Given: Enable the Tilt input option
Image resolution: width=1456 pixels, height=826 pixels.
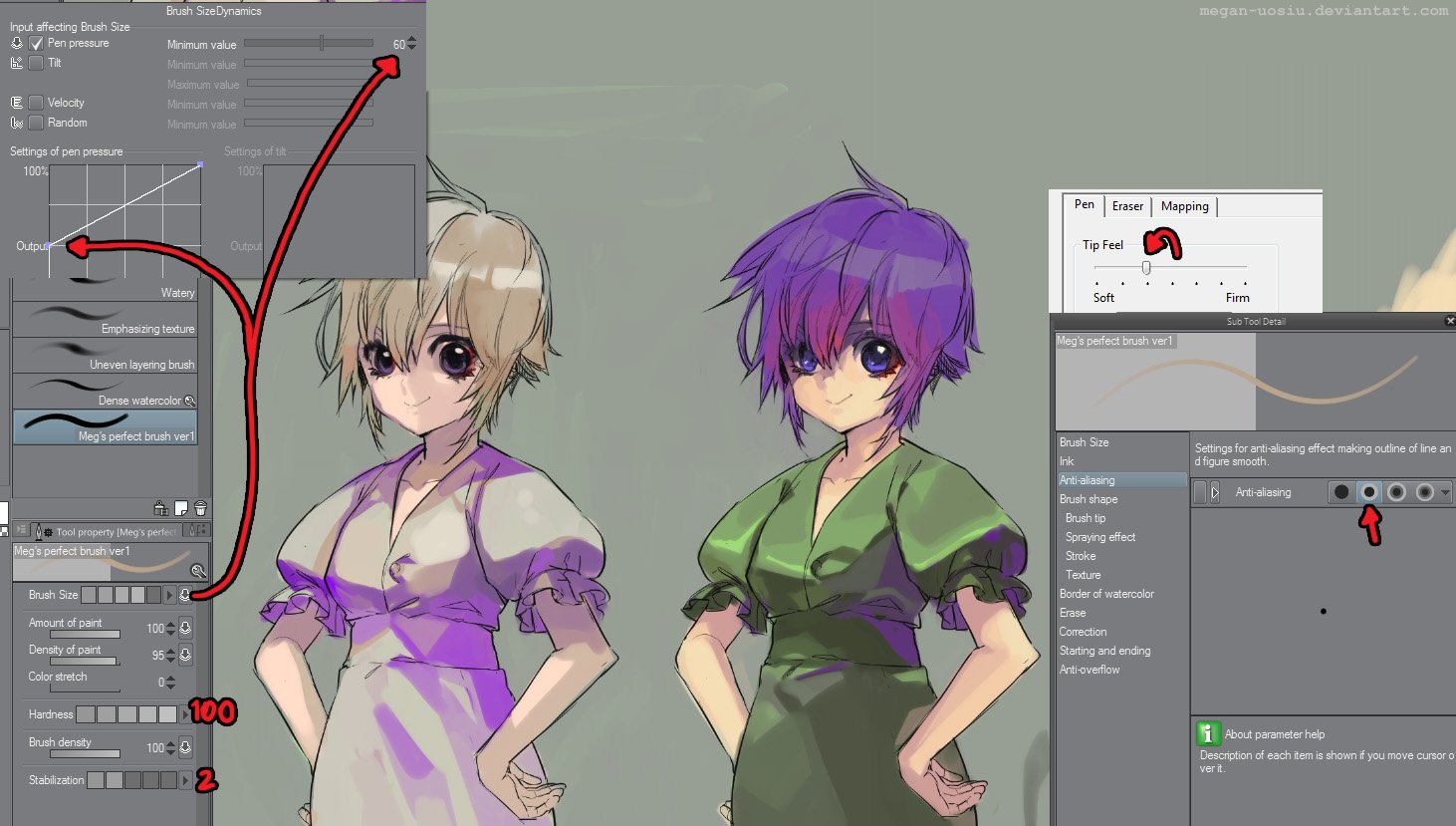Looking at the screenshot, I should 38,62.
